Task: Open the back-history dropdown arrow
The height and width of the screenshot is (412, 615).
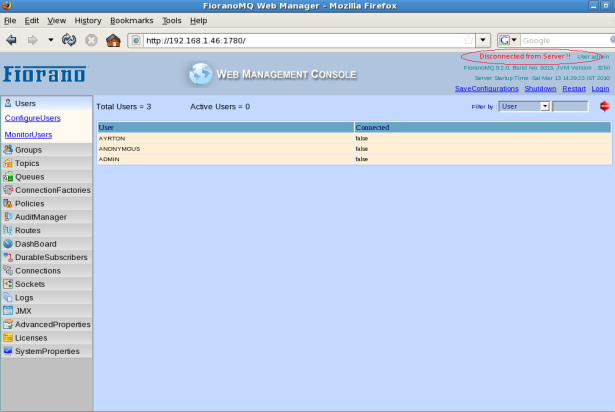Action: 51,40
